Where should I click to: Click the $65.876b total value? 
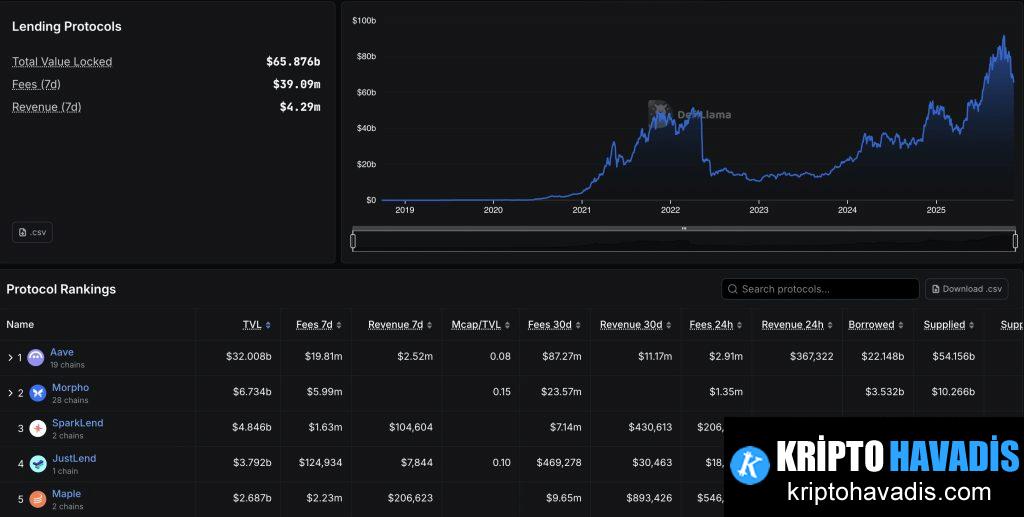293,62
